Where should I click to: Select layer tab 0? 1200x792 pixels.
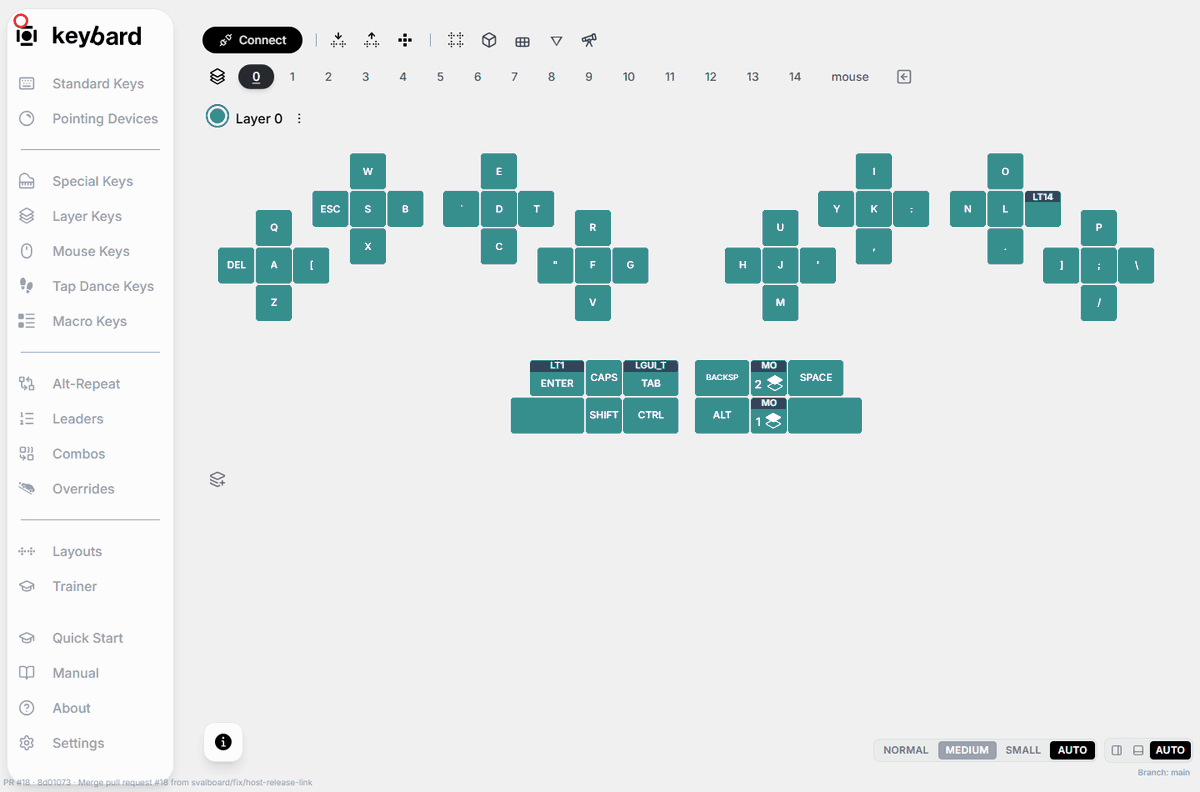pos(256,76)
